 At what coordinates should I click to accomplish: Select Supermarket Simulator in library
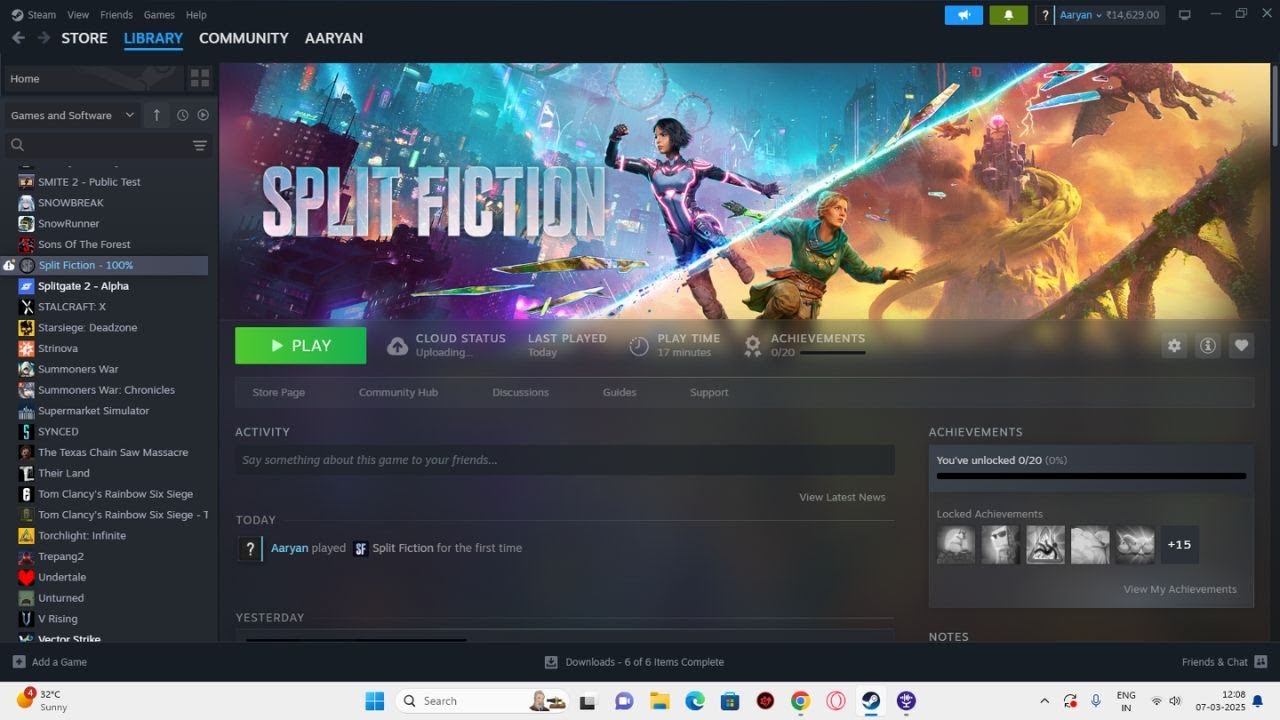point(93,411)
